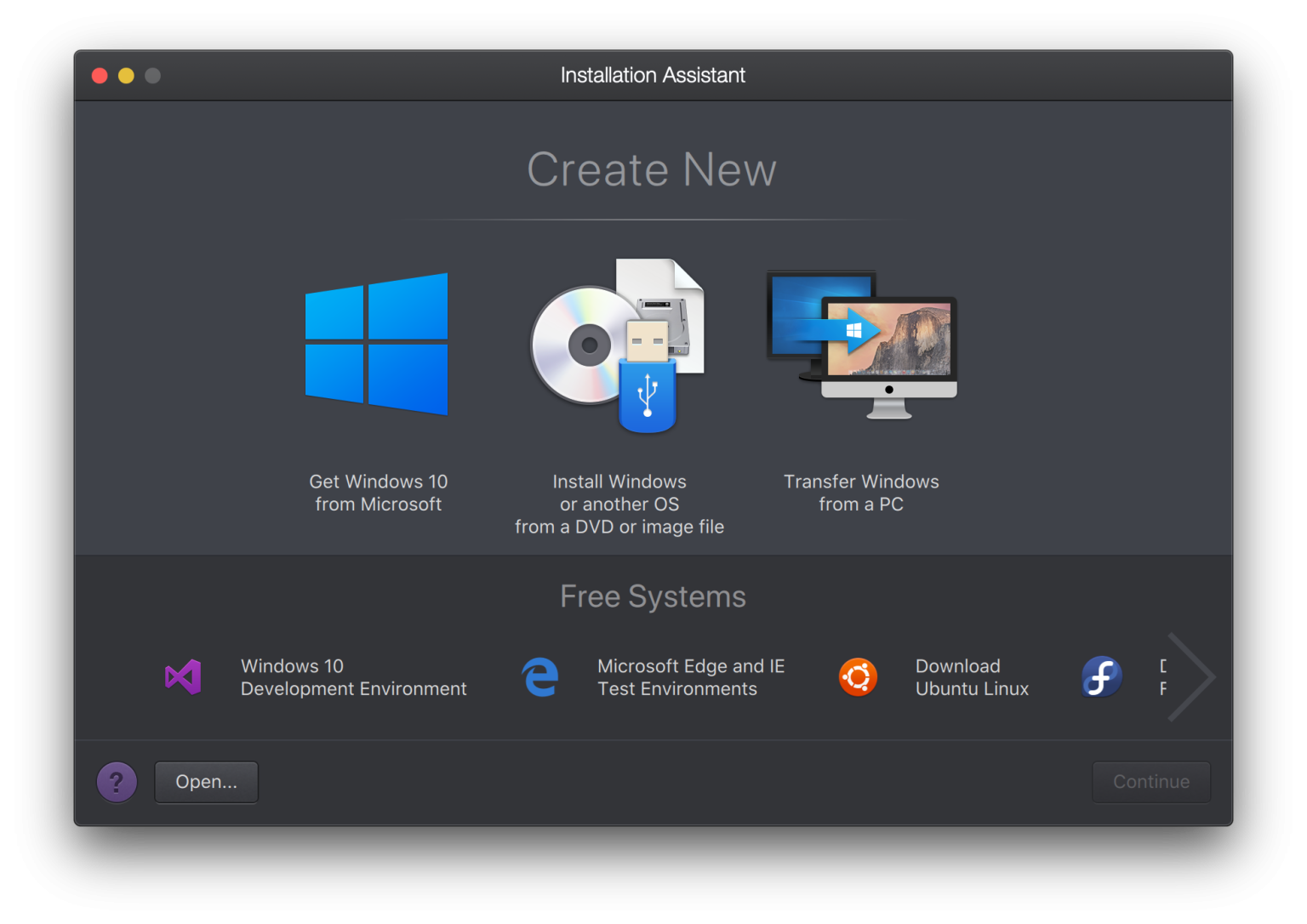Image resolution: width=1307 pixels, height=924 pixels.
Task: Select the Ubuntu logo icon
Action: pyautogui.click(x=858, y=676)
